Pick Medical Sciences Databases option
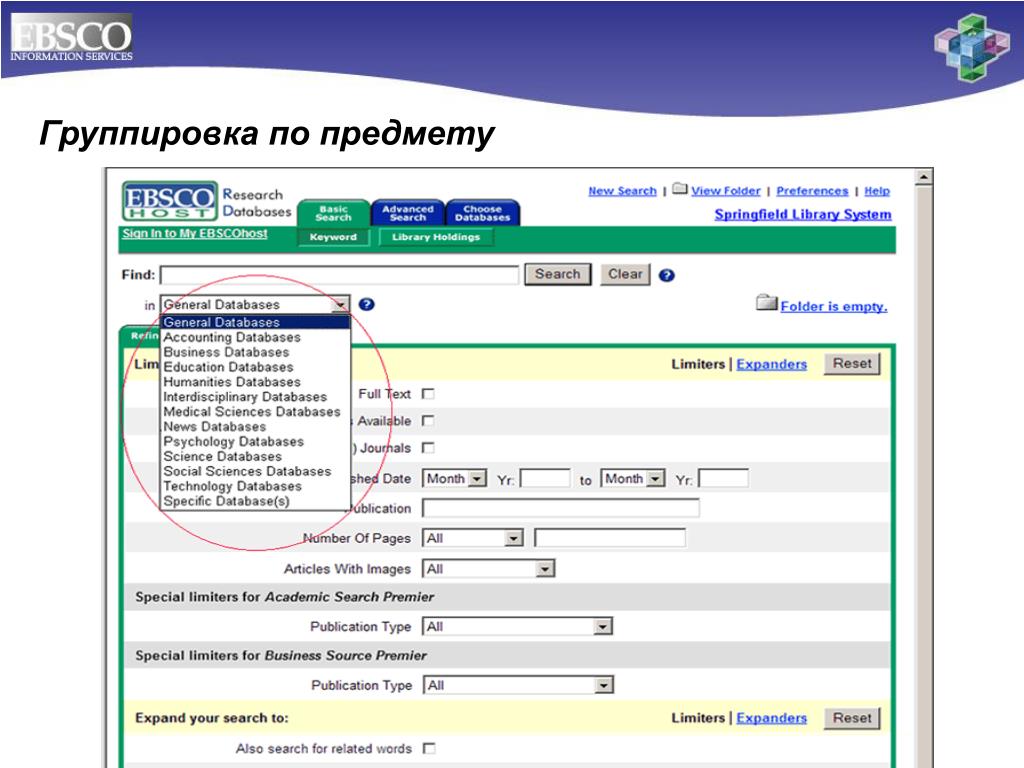 pyautogui.click(x=251, y=412)
